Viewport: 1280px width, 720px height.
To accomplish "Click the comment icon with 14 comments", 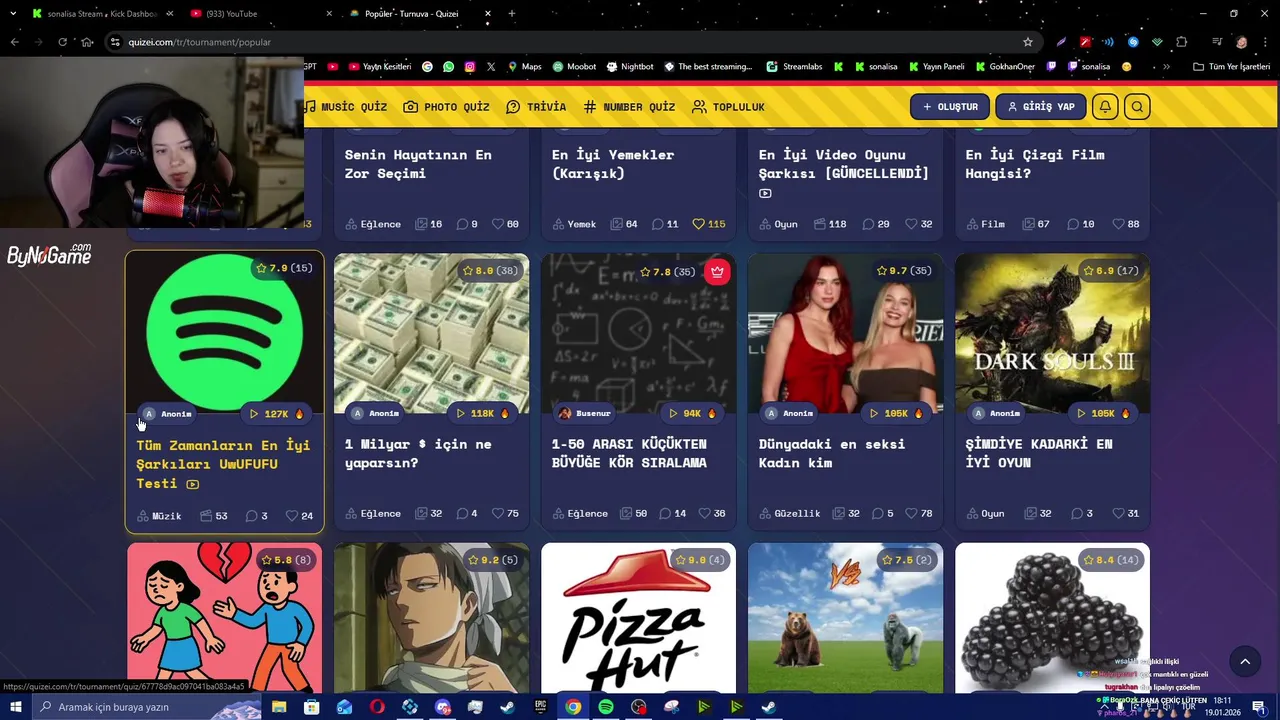I will click(x=665, y=513).
